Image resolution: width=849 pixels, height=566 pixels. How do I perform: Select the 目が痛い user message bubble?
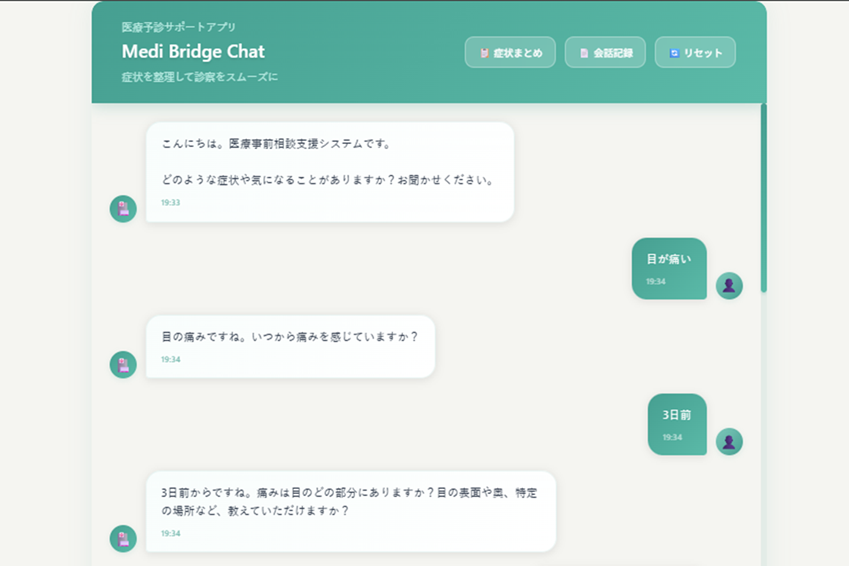click(x=668, y=268)
